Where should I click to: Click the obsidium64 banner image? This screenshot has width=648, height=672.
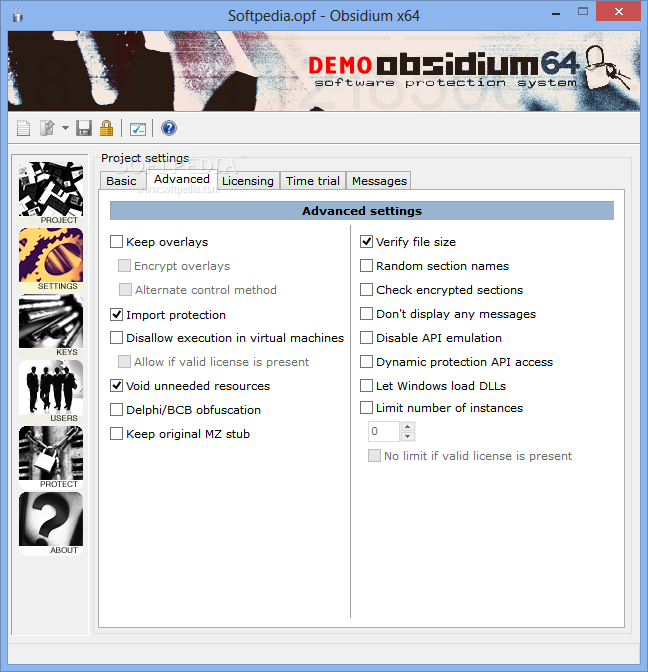(324, 71)
